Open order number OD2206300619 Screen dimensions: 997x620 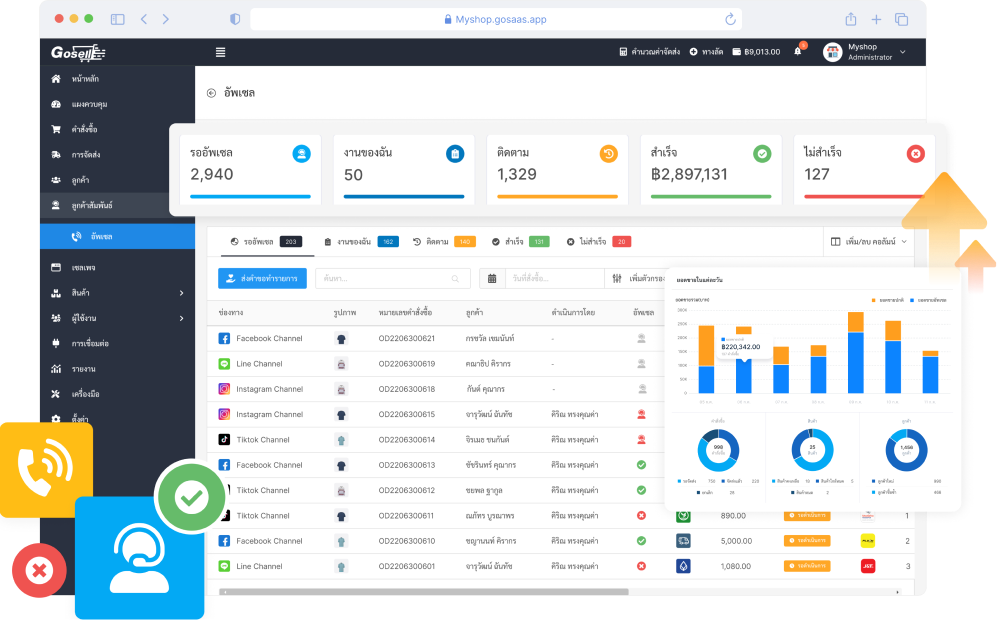[x=406, y=364]
